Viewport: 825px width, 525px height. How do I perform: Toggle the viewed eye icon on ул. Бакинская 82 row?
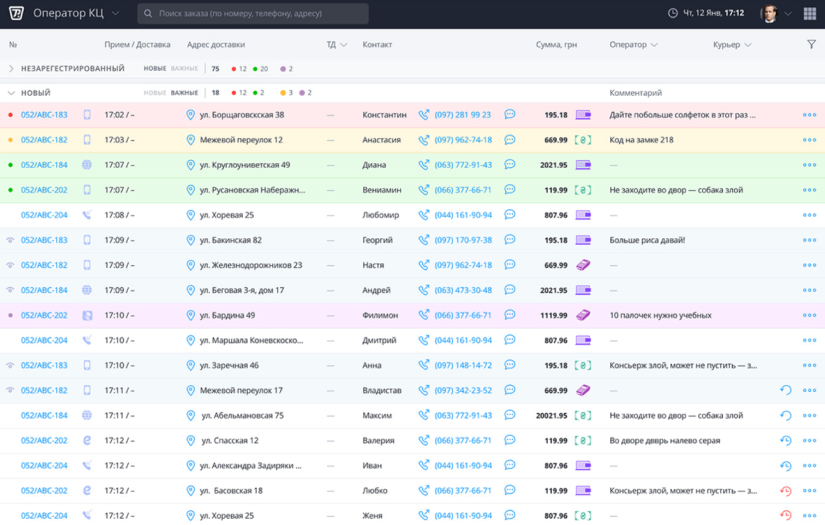10,240
